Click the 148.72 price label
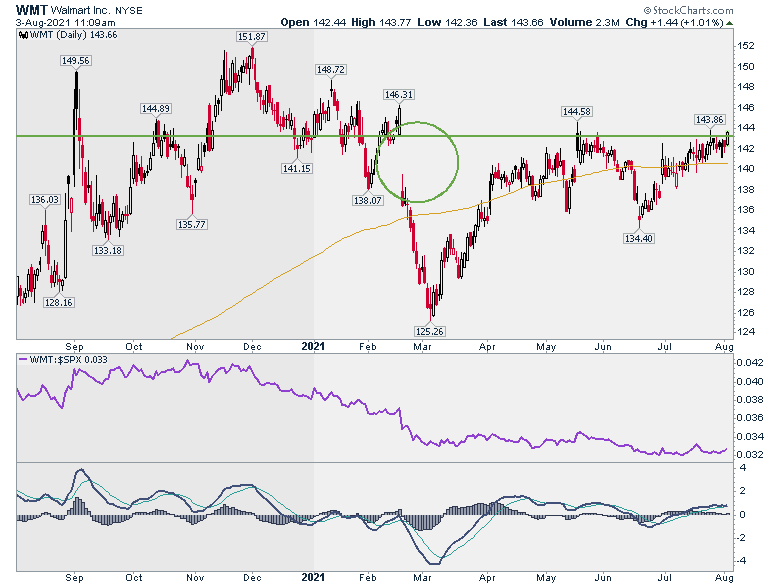Image resolution: width=780 pixels, height=586 pixels. [x=331, y=70]
